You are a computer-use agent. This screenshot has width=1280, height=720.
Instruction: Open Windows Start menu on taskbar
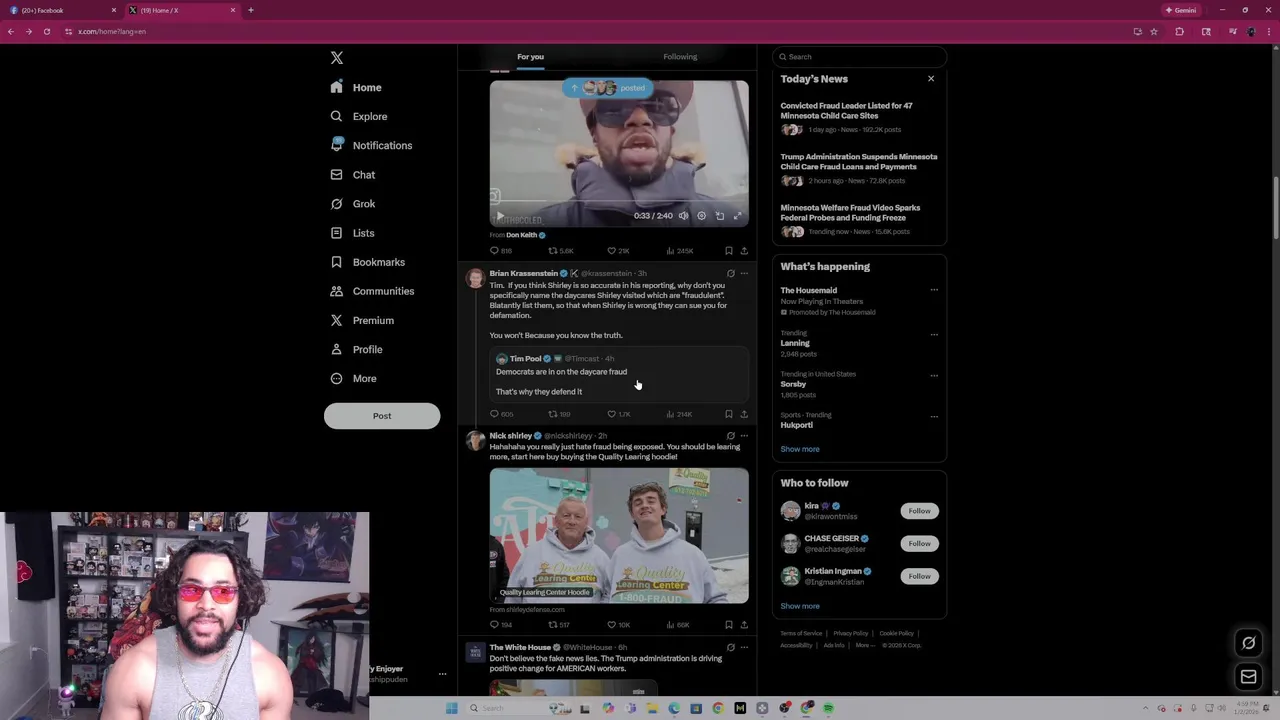click(452, 708)
